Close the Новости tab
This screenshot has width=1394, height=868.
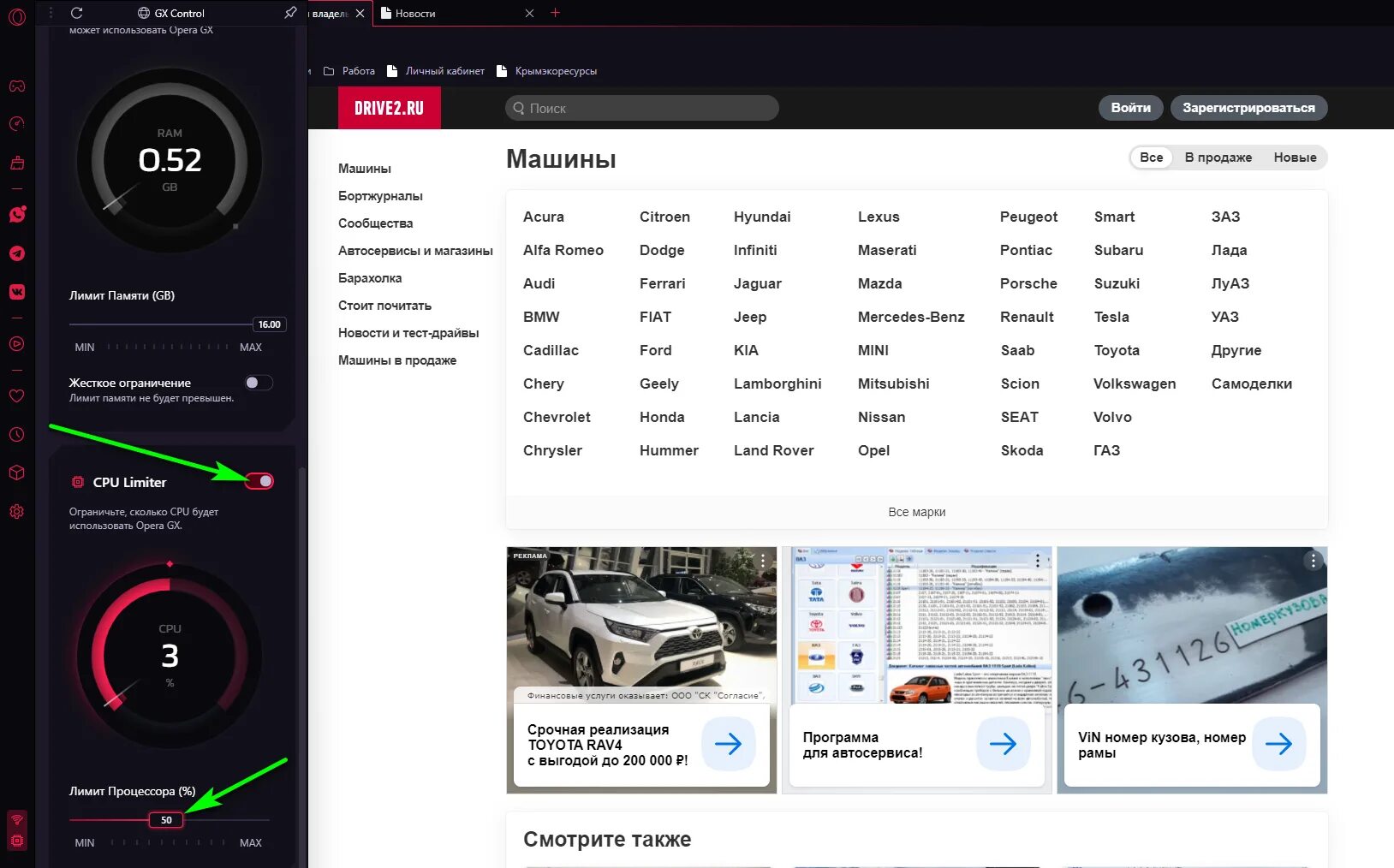[x=529, y=13]
